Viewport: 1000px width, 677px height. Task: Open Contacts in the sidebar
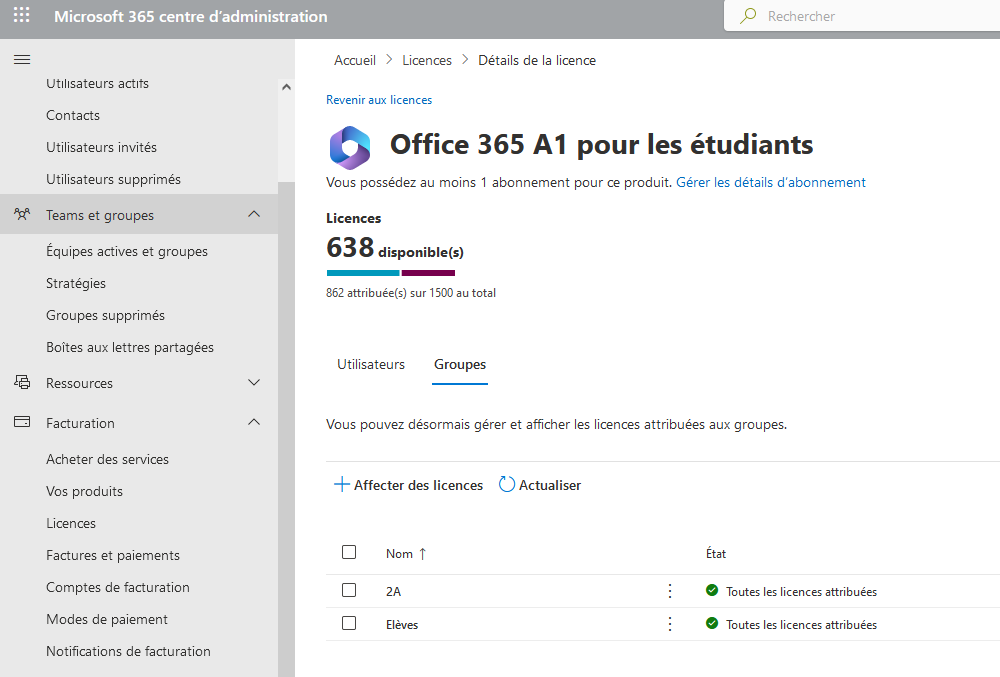pyautogui.click(x=73, y=115)
